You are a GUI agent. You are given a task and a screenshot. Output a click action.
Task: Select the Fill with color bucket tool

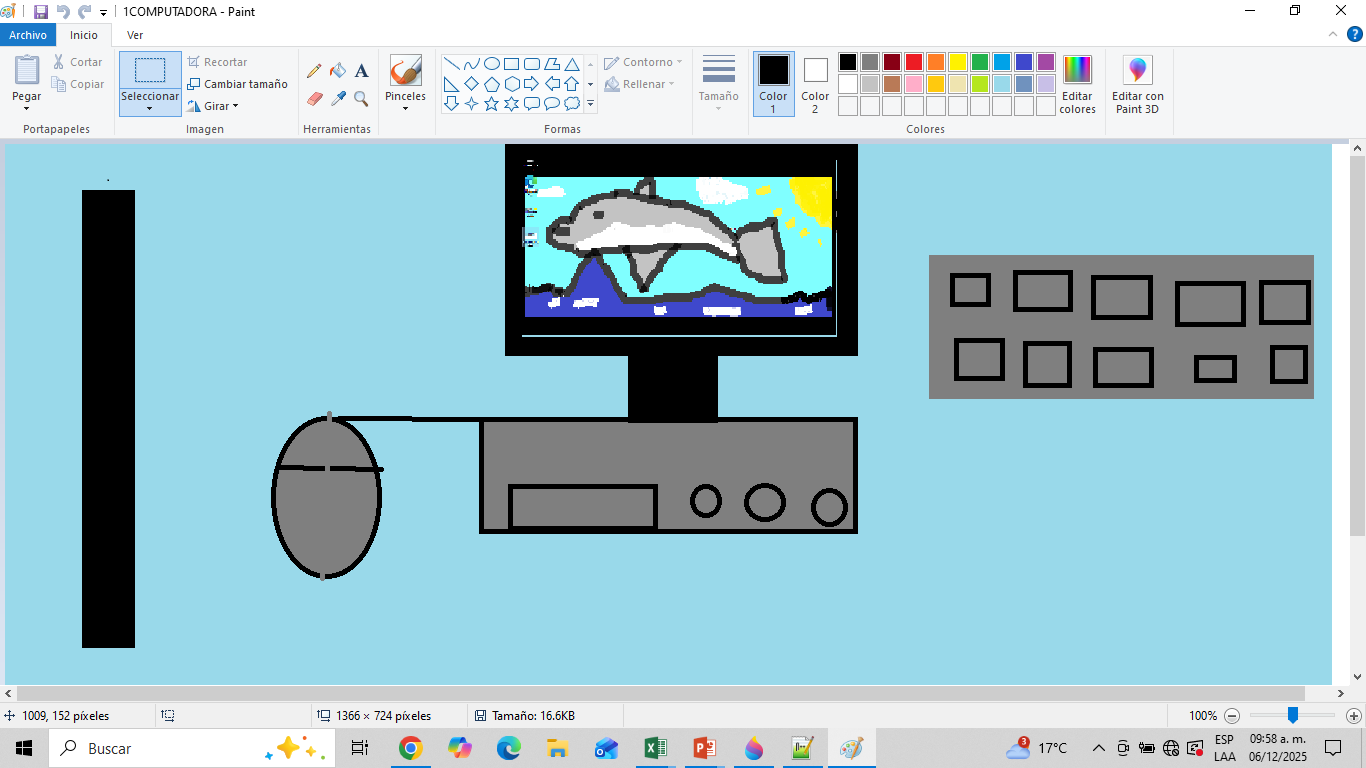(x=338, y=71)
